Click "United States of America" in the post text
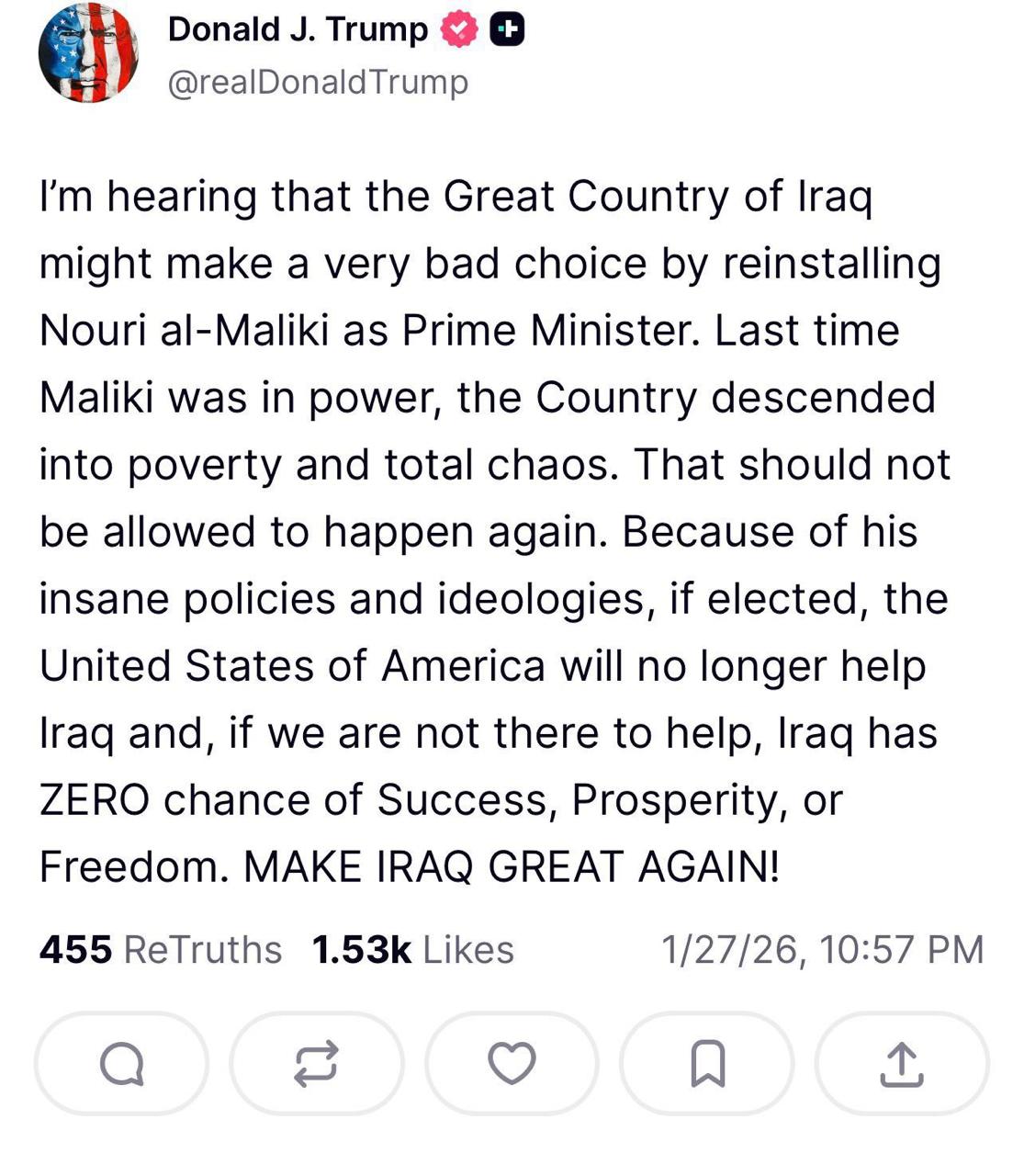The height and width of the screenshot is (1176, 1024). point(292,665)
